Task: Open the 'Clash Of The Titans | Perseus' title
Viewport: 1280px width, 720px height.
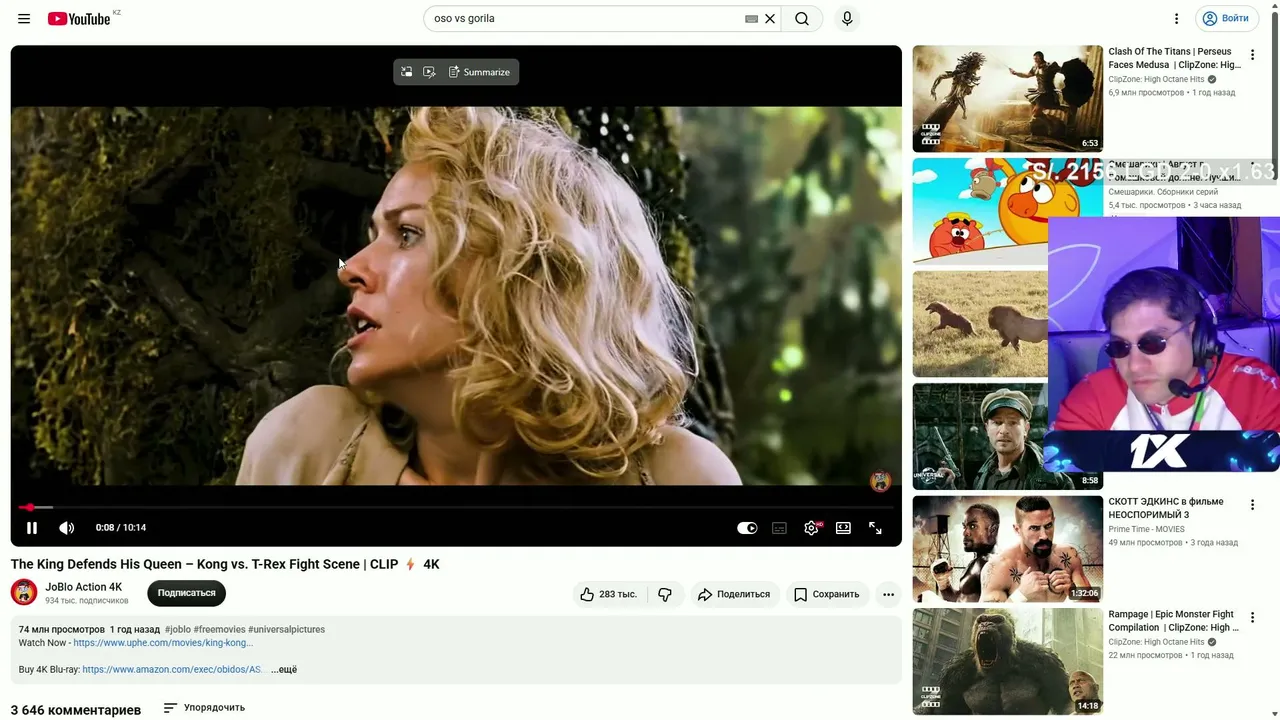Action: coord(1174,58)
